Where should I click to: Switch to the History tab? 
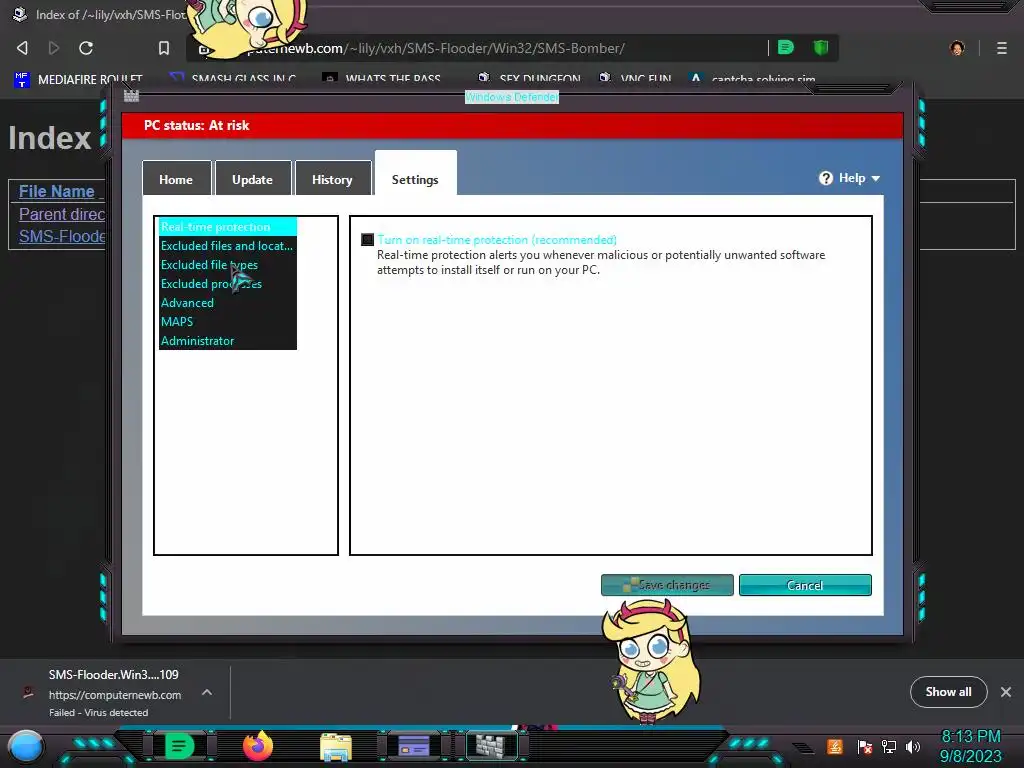coord(332,178)
